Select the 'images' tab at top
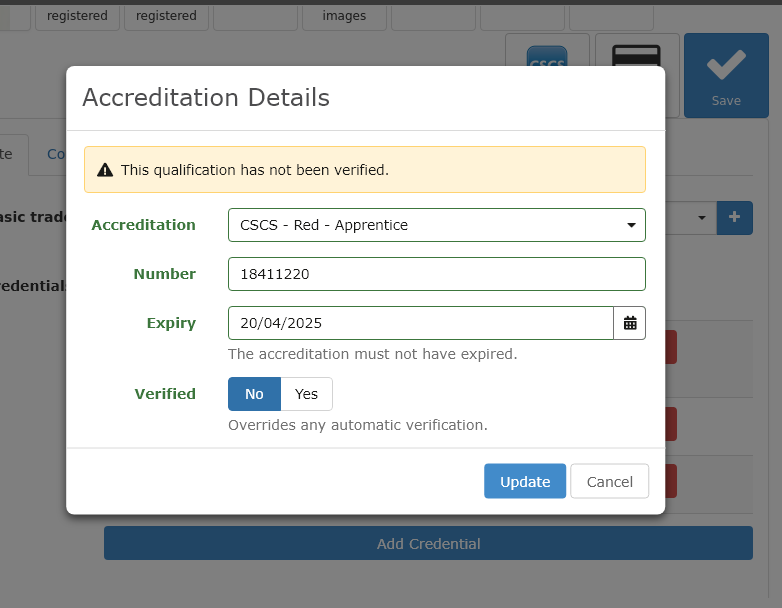Viewport: 782px width, 608px height. point(344,16)
